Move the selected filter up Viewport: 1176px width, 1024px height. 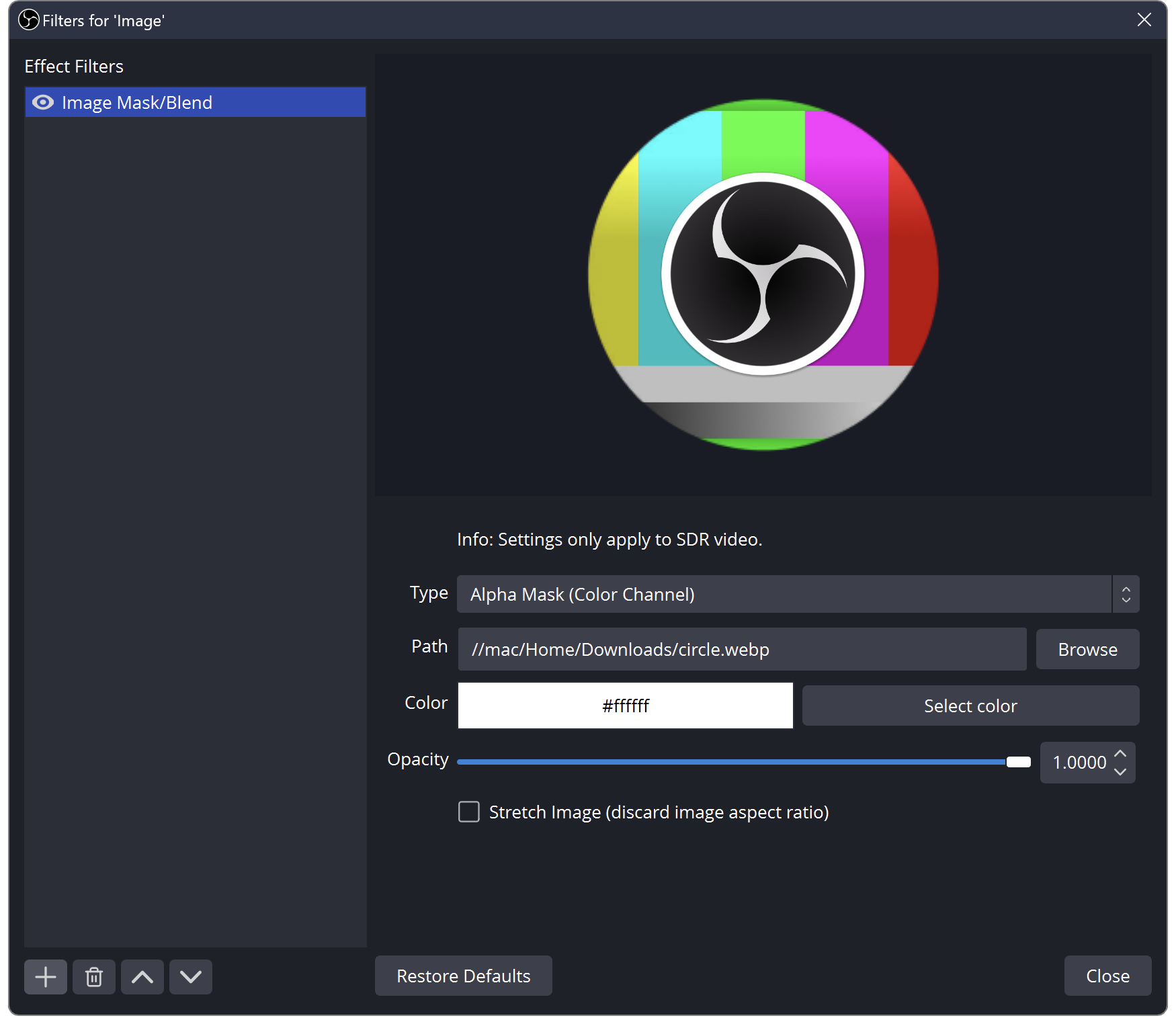142,976
